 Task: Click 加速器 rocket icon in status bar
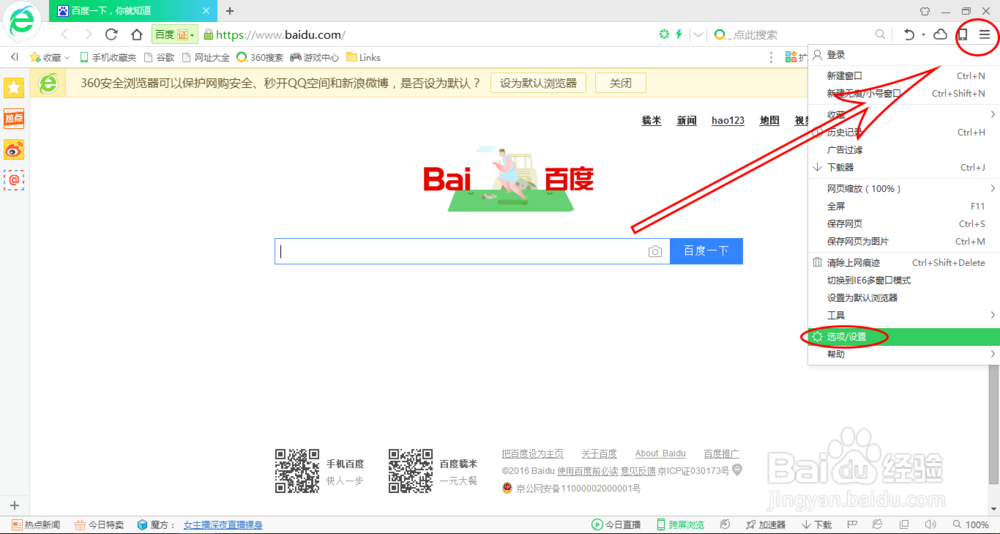point(752,525)
